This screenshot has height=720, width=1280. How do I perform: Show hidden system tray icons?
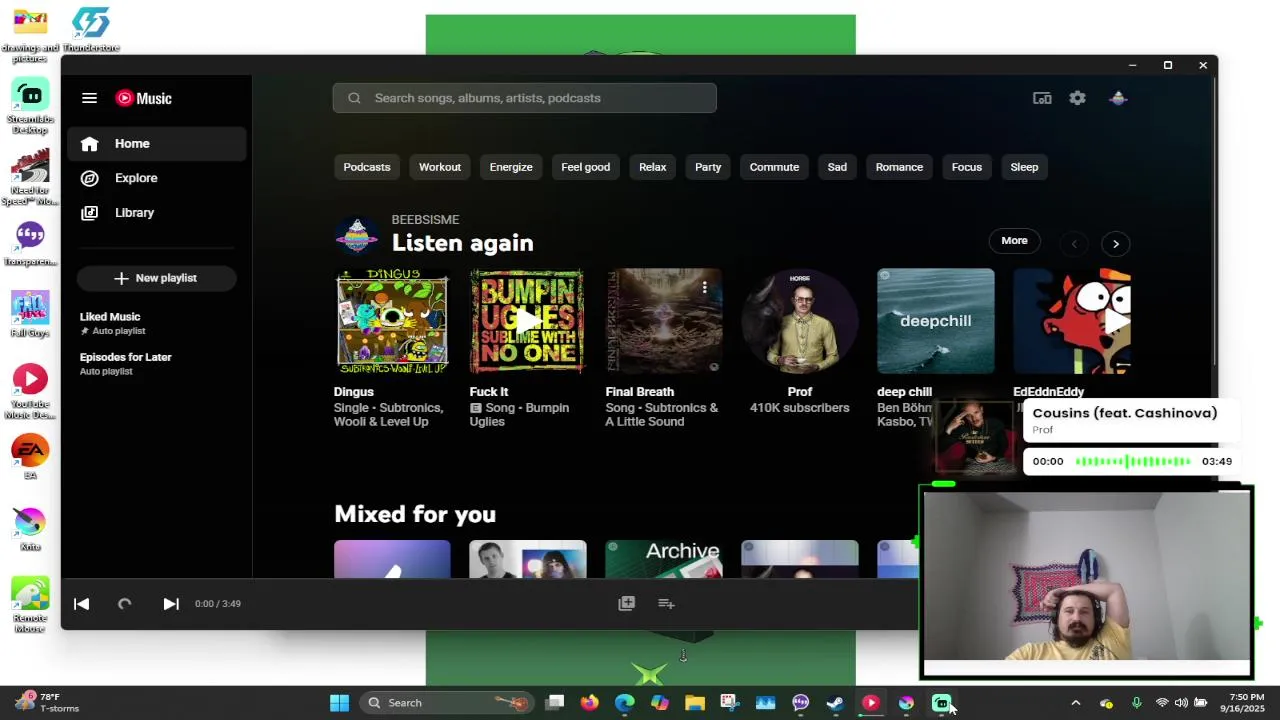[1076, 703]
